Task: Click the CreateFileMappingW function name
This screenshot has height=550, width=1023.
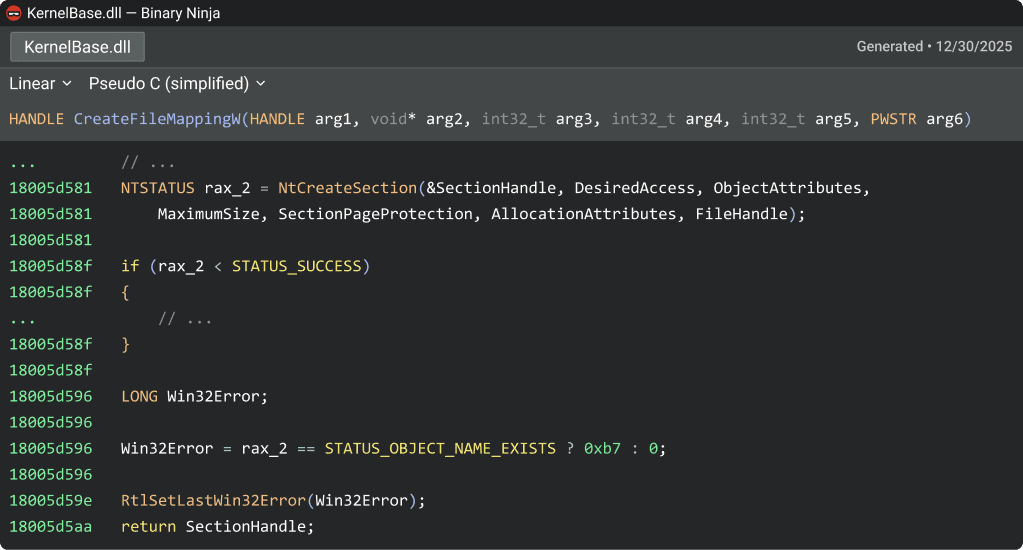Action: tap(157, 119)
